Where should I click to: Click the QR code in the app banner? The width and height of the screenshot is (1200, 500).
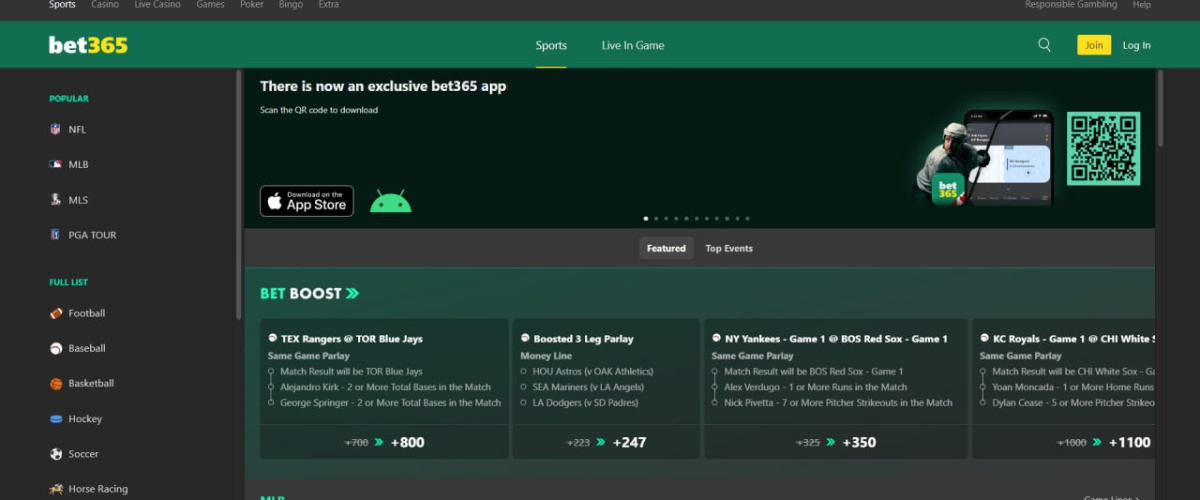[x=1103, y=148]
